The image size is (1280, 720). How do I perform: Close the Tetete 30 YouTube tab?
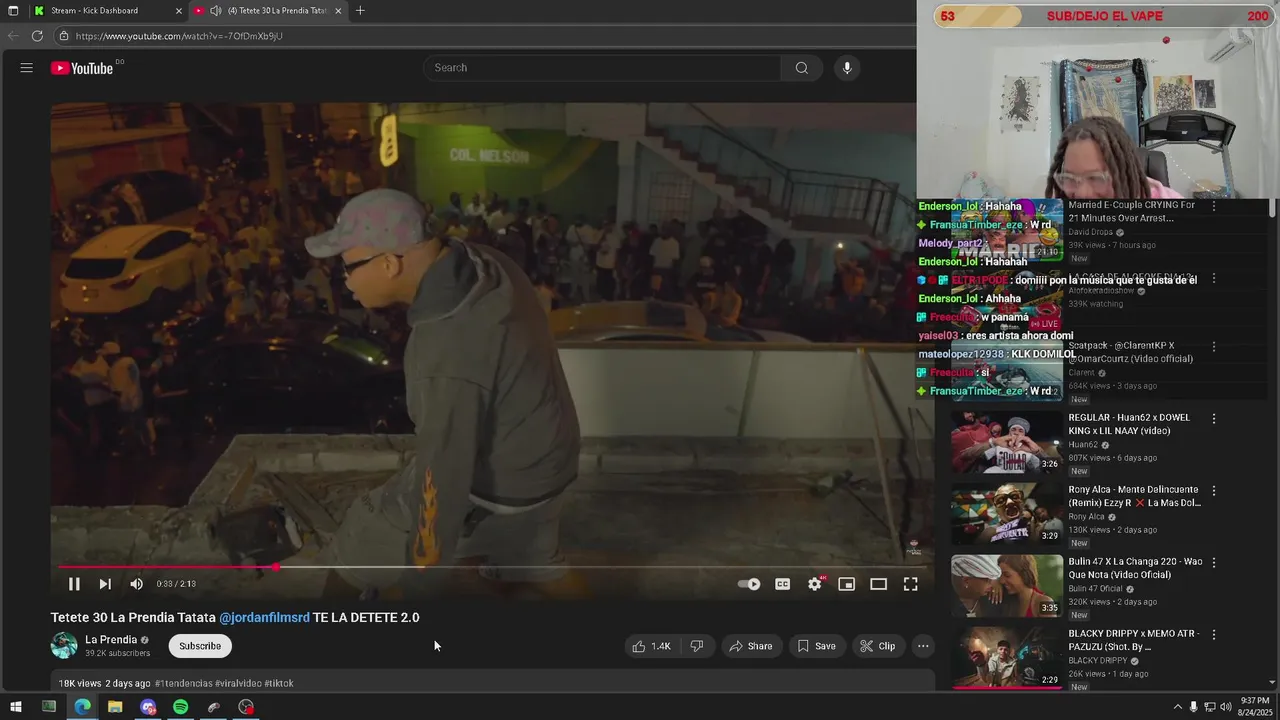(338, 11)
